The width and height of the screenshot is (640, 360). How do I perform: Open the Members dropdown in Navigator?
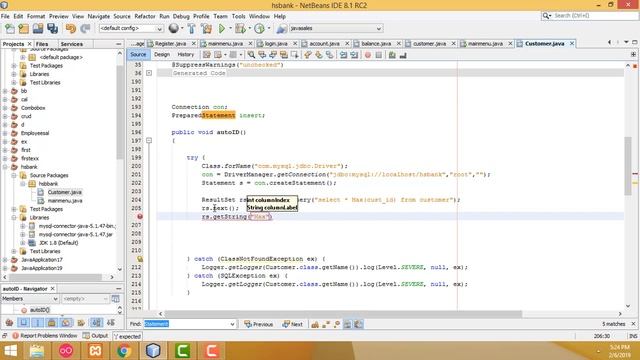click(x=30, y=299)
